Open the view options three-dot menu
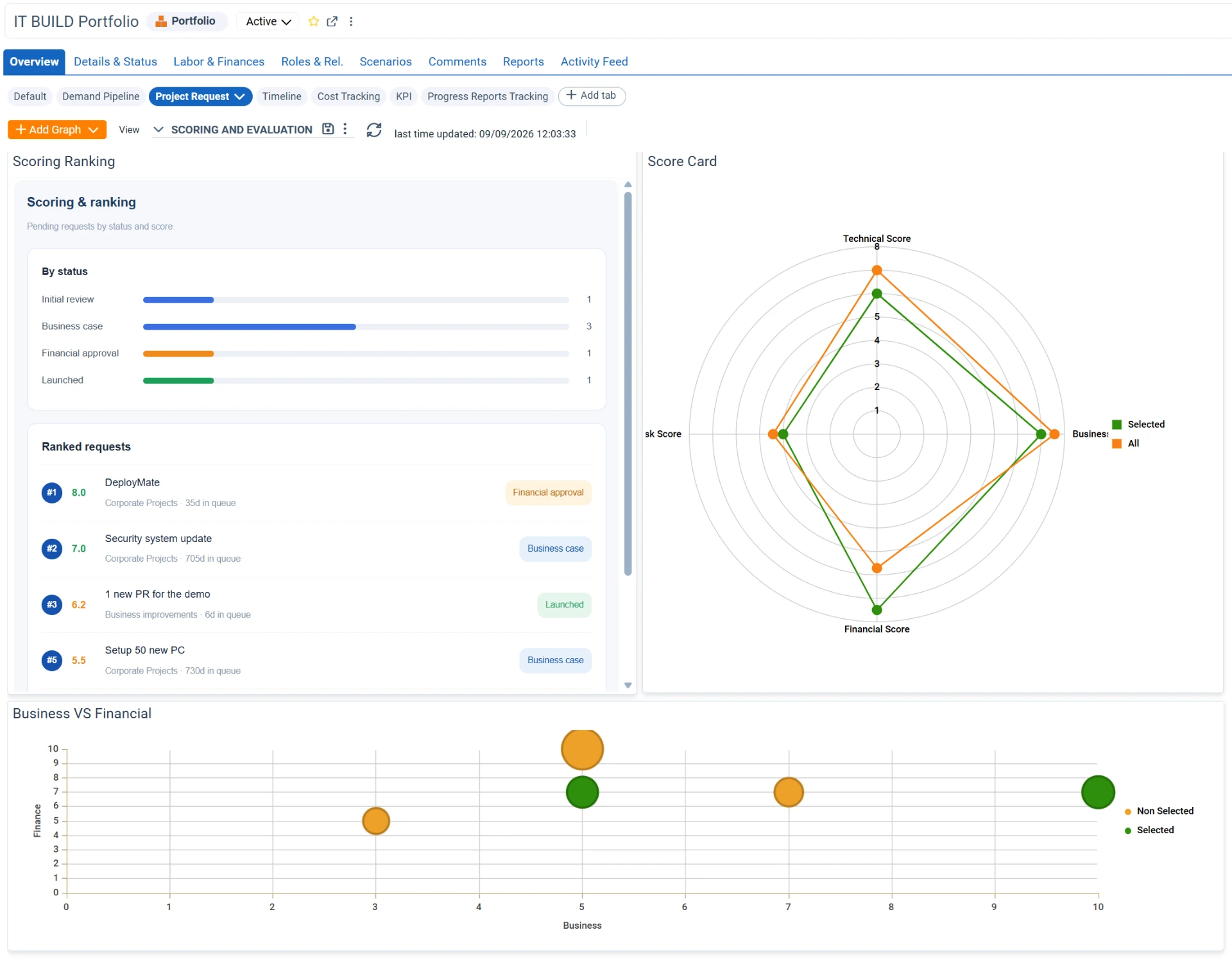1232x964 pixels. point(345,129)
